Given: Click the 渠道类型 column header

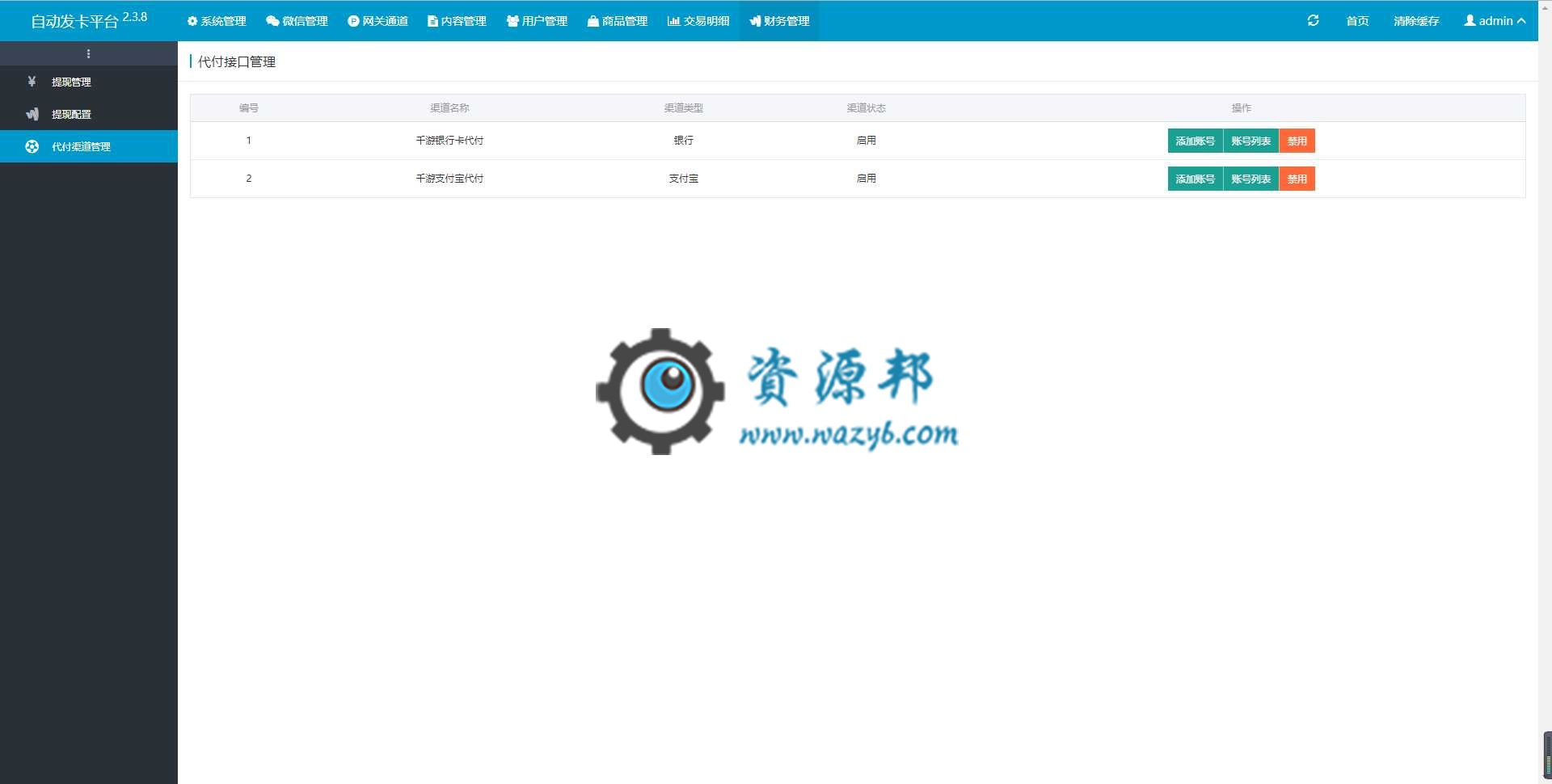Looking at the screenshot, I should pyautogui.click(x=683, y=107).
